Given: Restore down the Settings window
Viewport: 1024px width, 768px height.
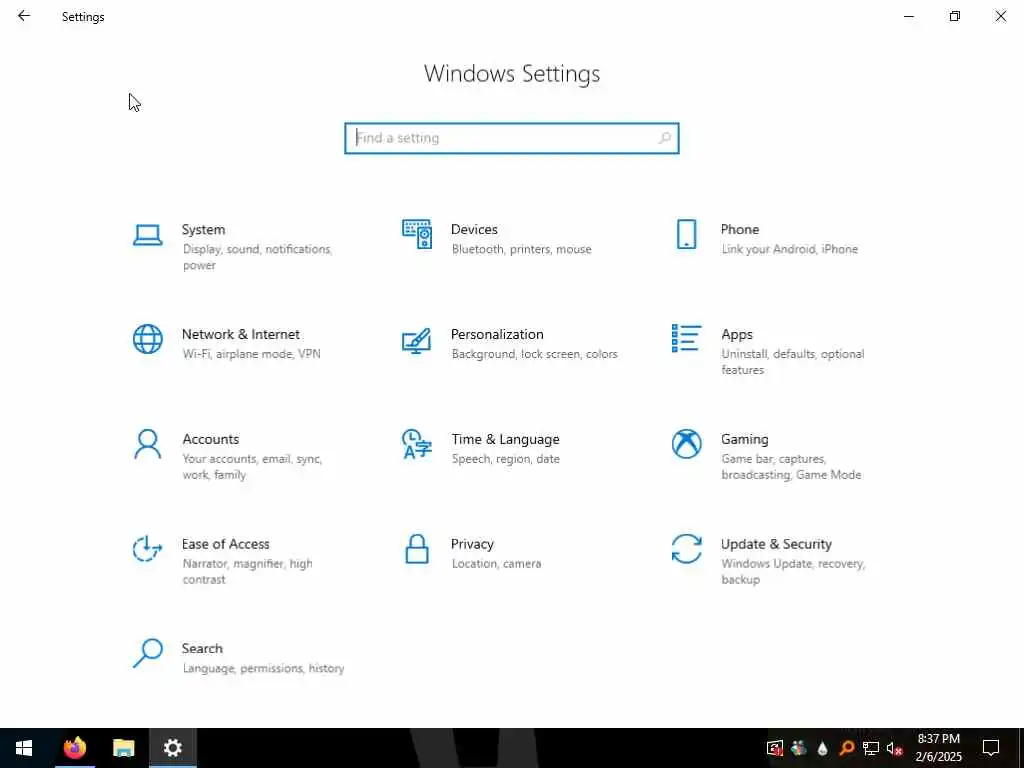Looking at the screenshot, I should tap(955, 16).
